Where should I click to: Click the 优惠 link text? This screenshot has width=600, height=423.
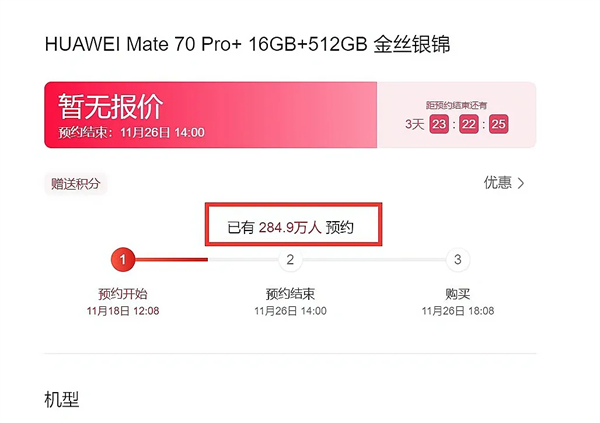[497, 183]
